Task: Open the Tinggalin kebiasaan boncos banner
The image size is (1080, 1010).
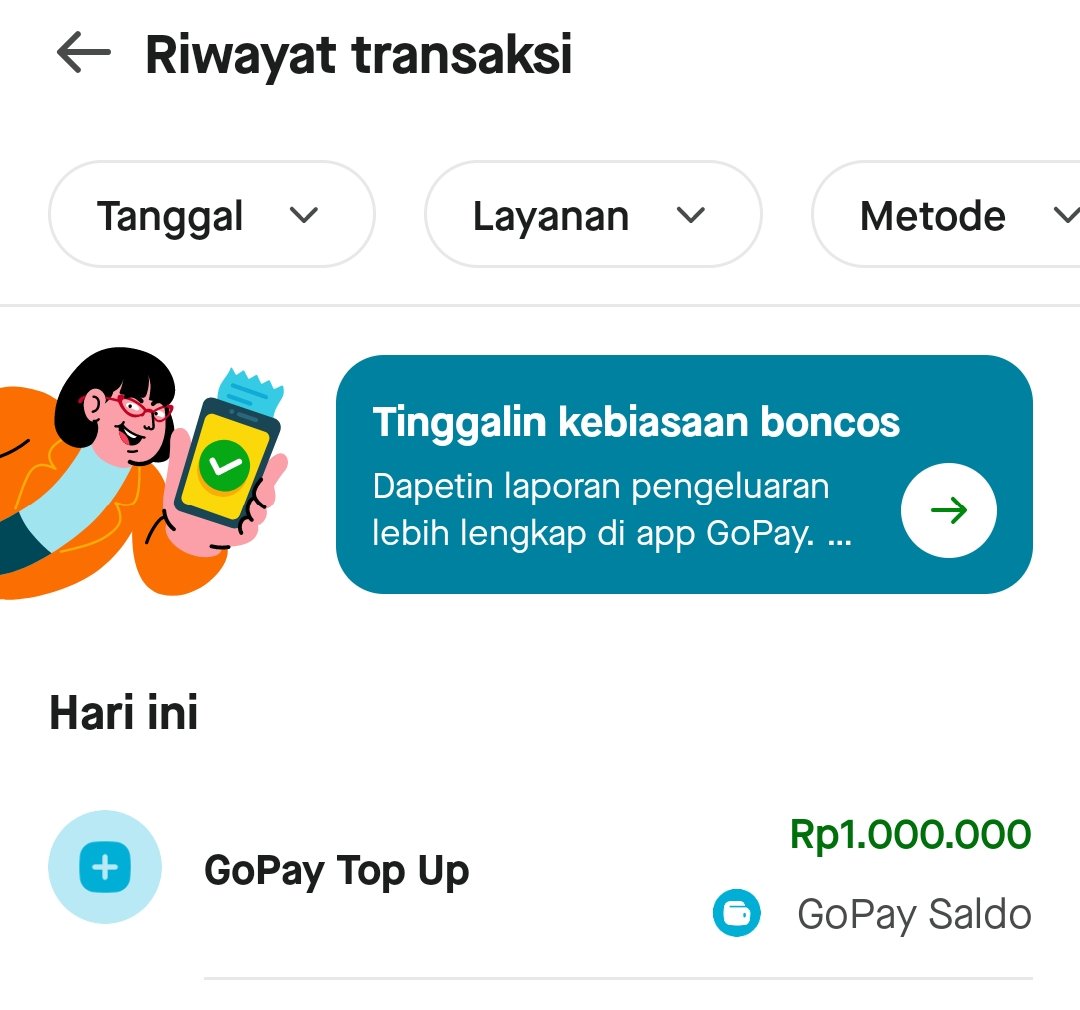Action: pos(684,474)
